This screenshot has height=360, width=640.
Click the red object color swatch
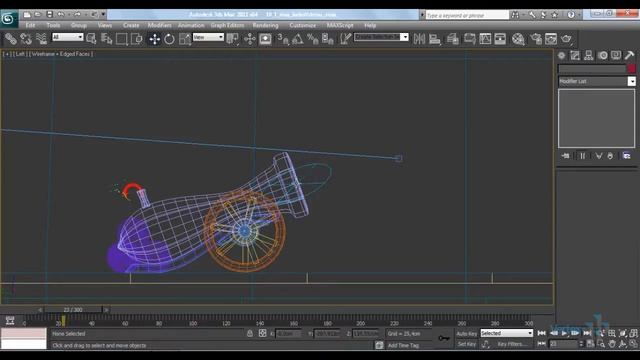pos(631,69)
